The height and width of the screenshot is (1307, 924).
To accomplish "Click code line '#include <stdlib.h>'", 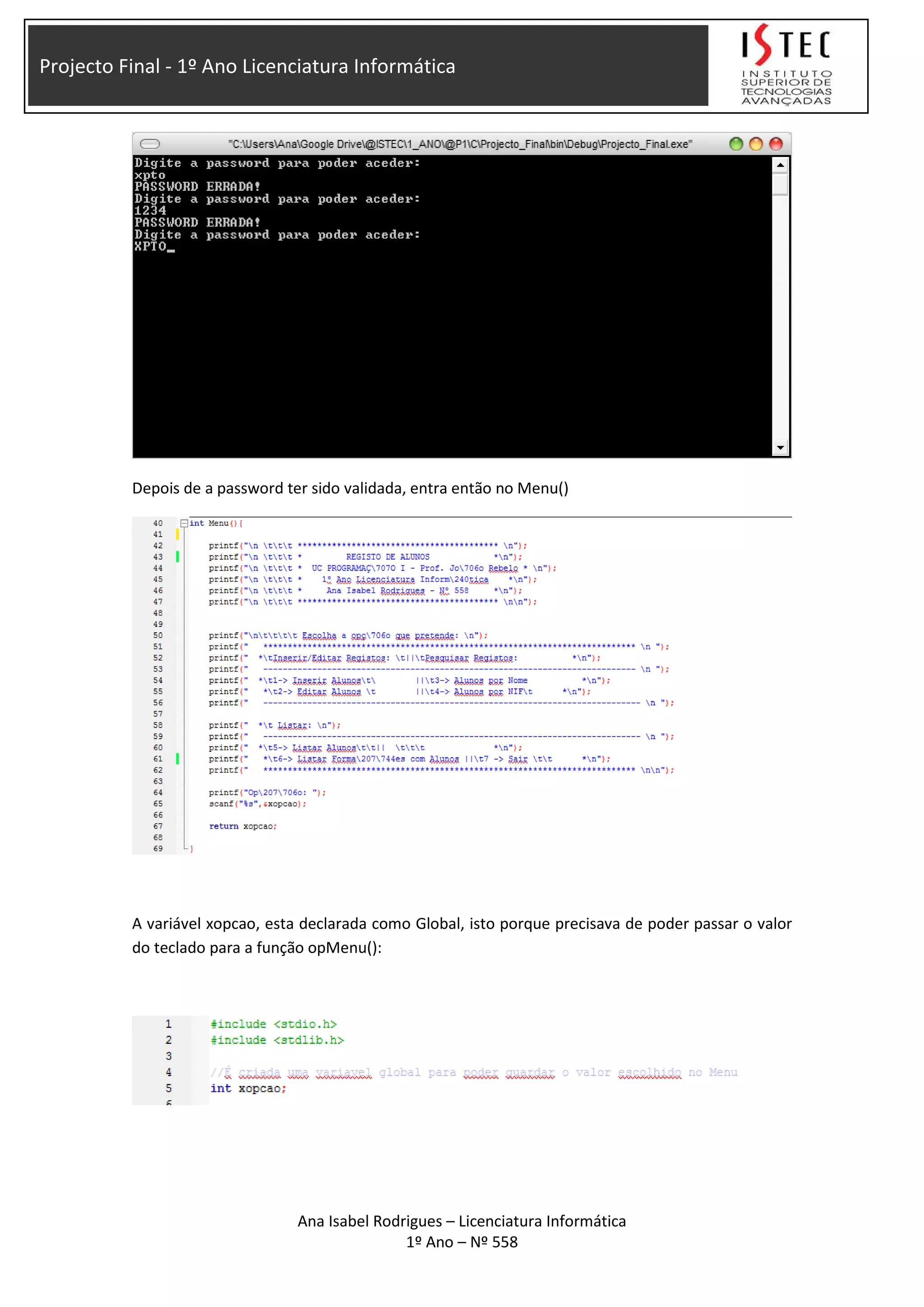I will coord(277,1040).
